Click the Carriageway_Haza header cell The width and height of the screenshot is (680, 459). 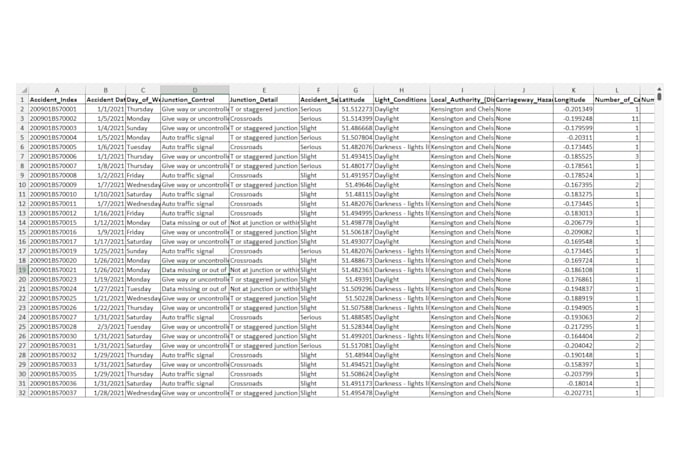(x=524, y=100)
